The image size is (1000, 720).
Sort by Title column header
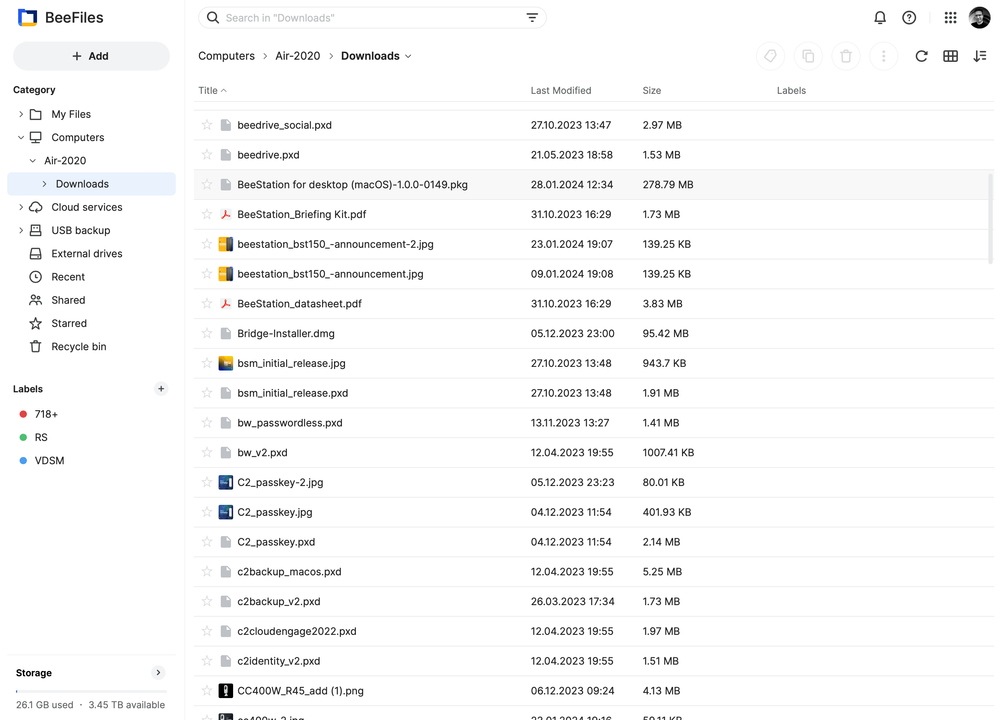coord(212,91)
